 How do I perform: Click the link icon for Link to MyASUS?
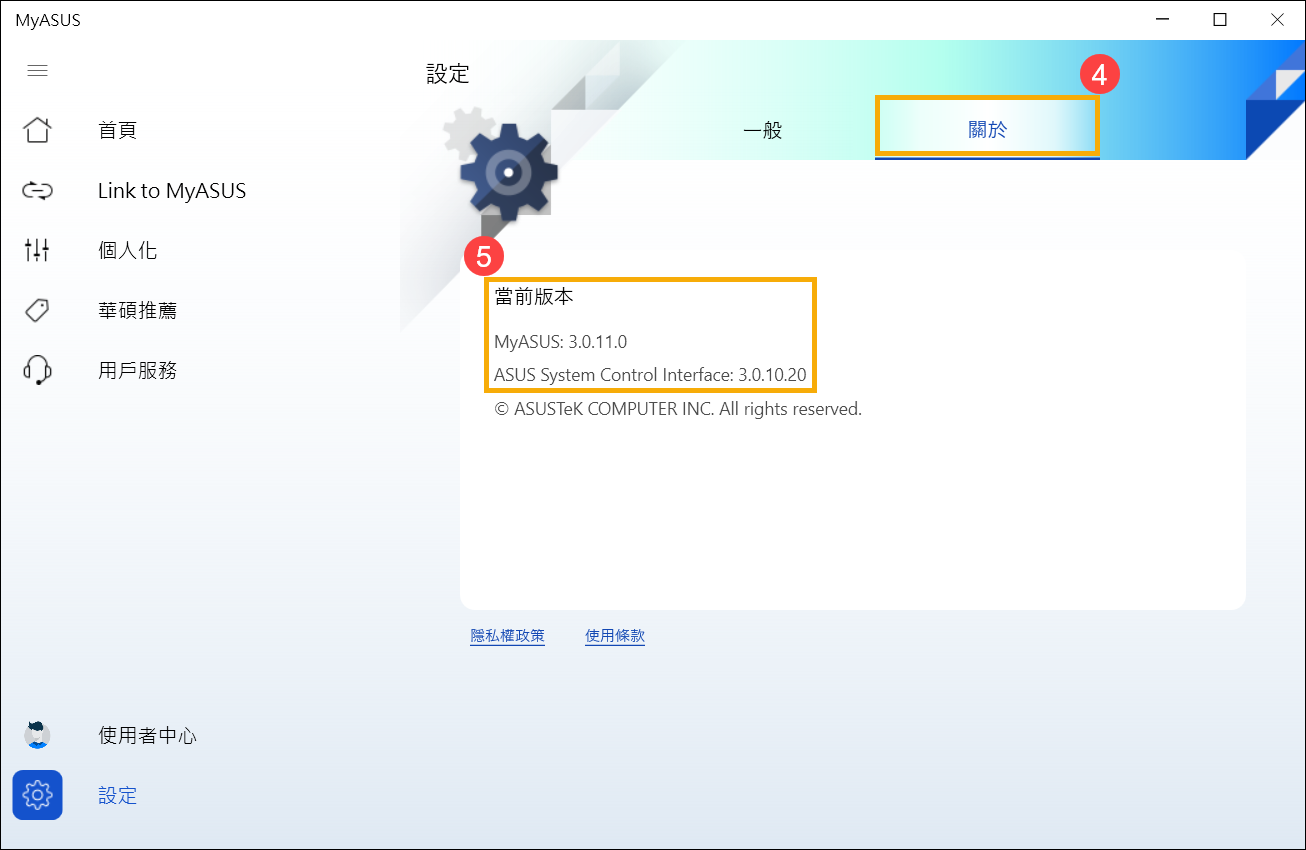pos(37,190)
